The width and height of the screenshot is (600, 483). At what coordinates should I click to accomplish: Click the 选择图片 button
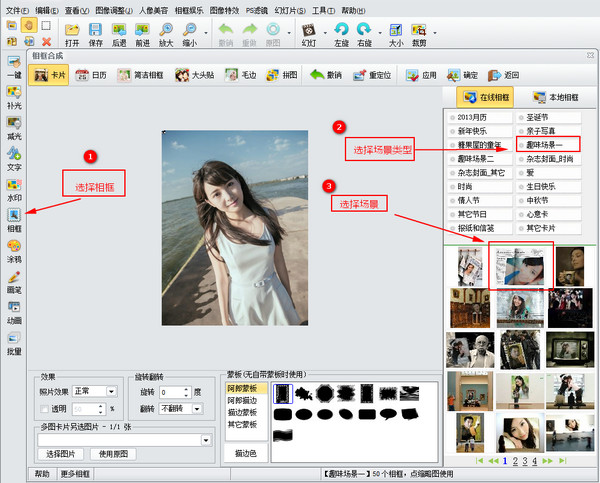click(61, 454)
